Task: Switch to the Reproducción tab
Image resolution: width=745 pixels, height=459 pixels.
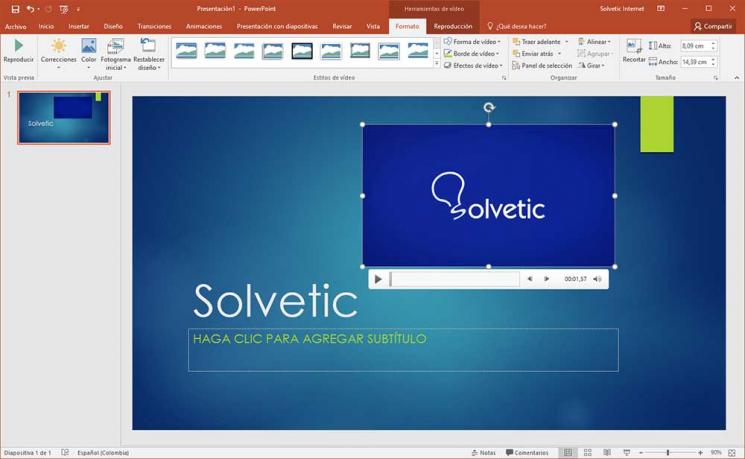Action: tap(453, 27)
